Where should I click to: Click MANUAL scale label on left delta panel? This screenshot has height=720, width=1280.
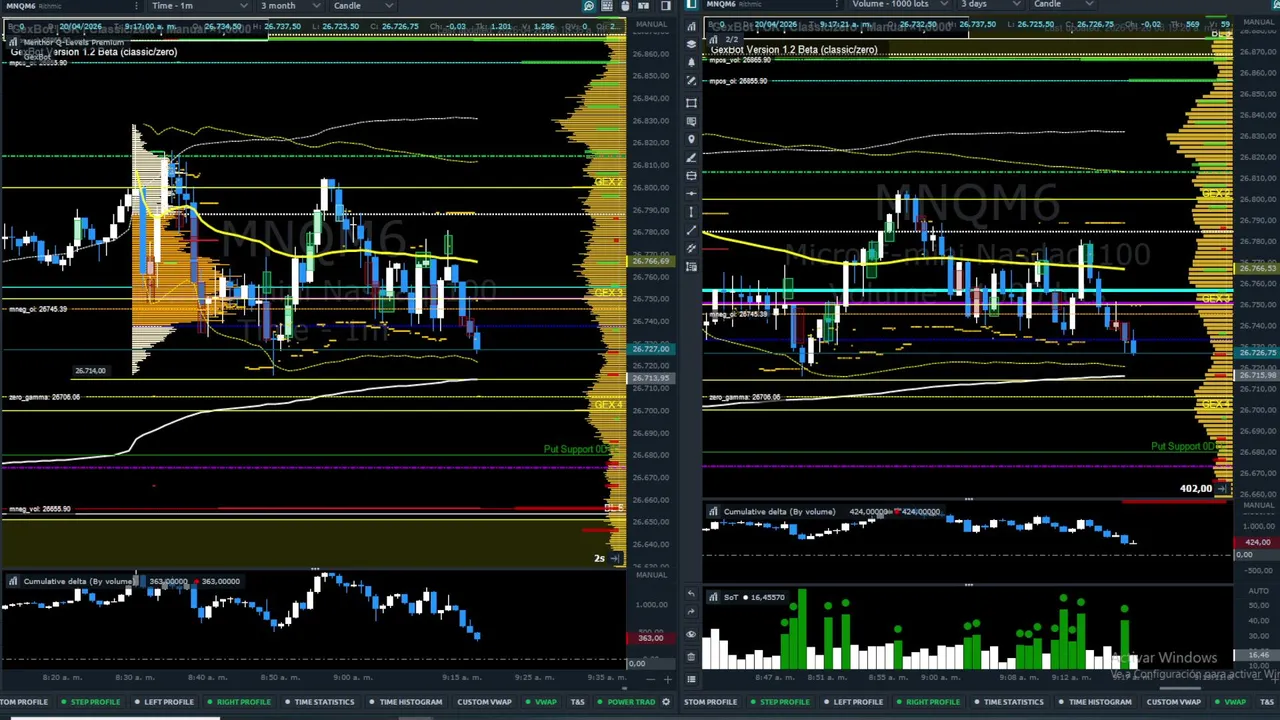pyautogui.click(x=651, y=575)
